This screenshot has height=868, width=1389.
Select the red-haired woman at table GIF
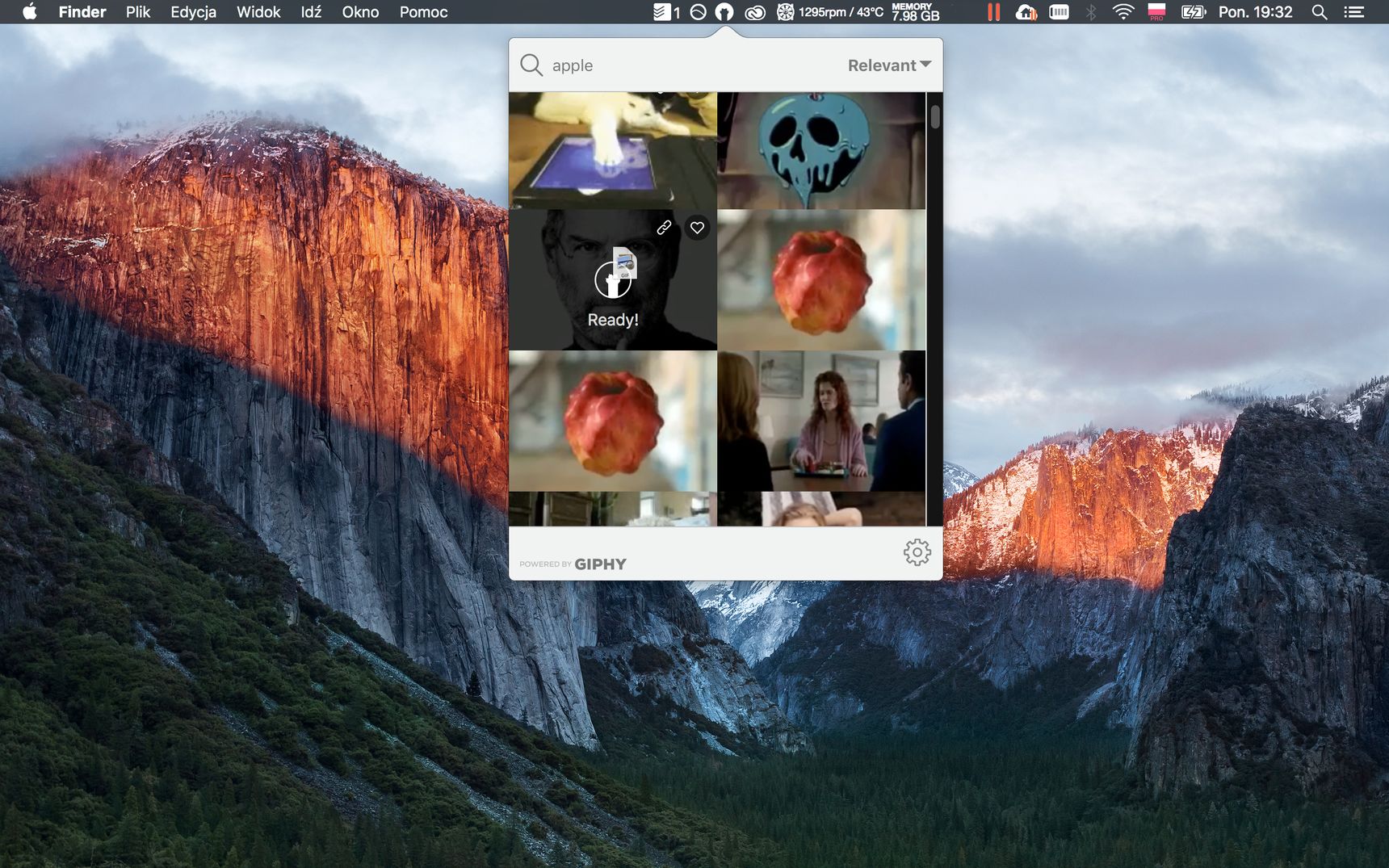(821, 421)
